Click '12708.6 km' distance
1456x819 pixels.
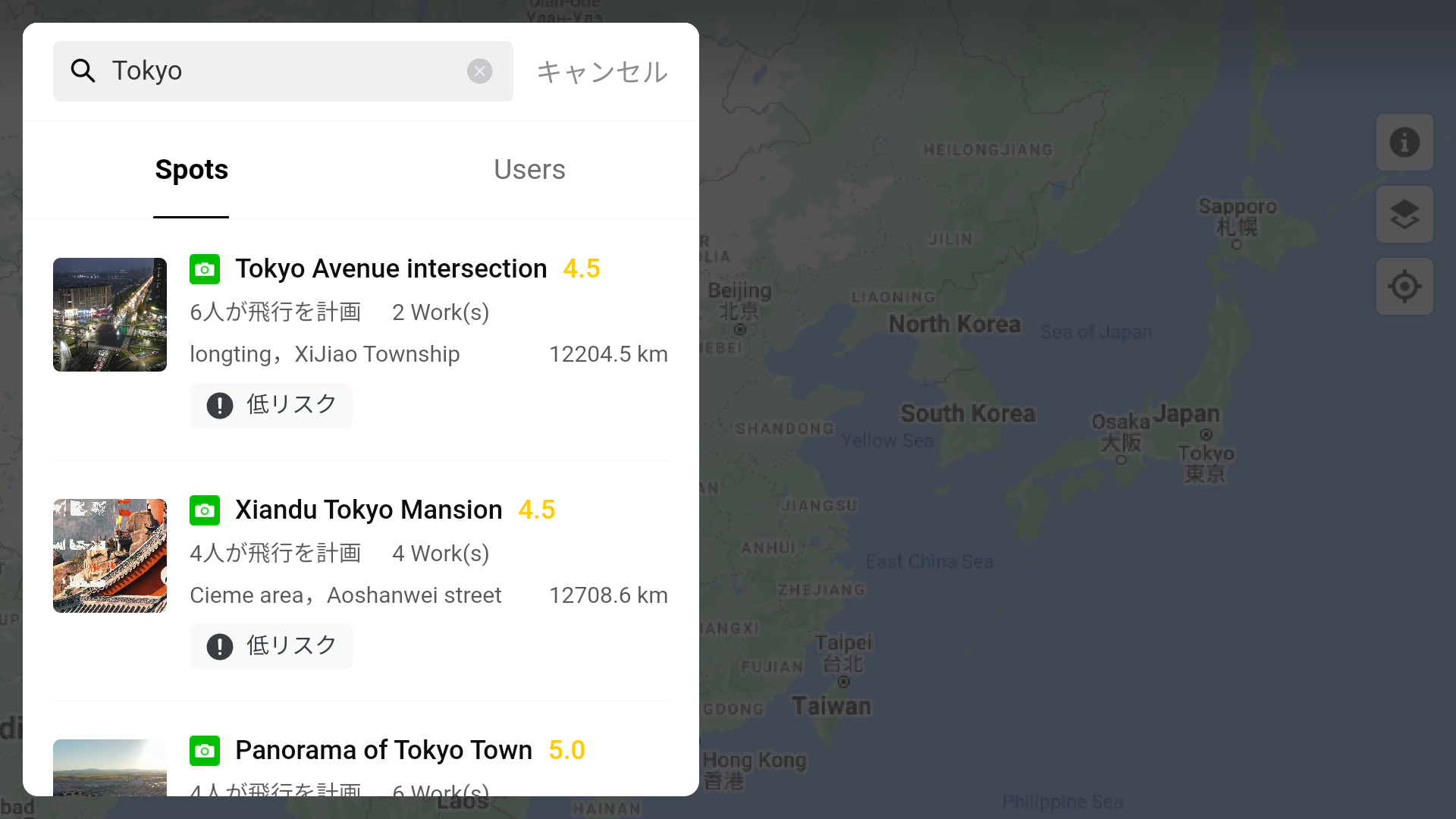(x=608, y=595)
